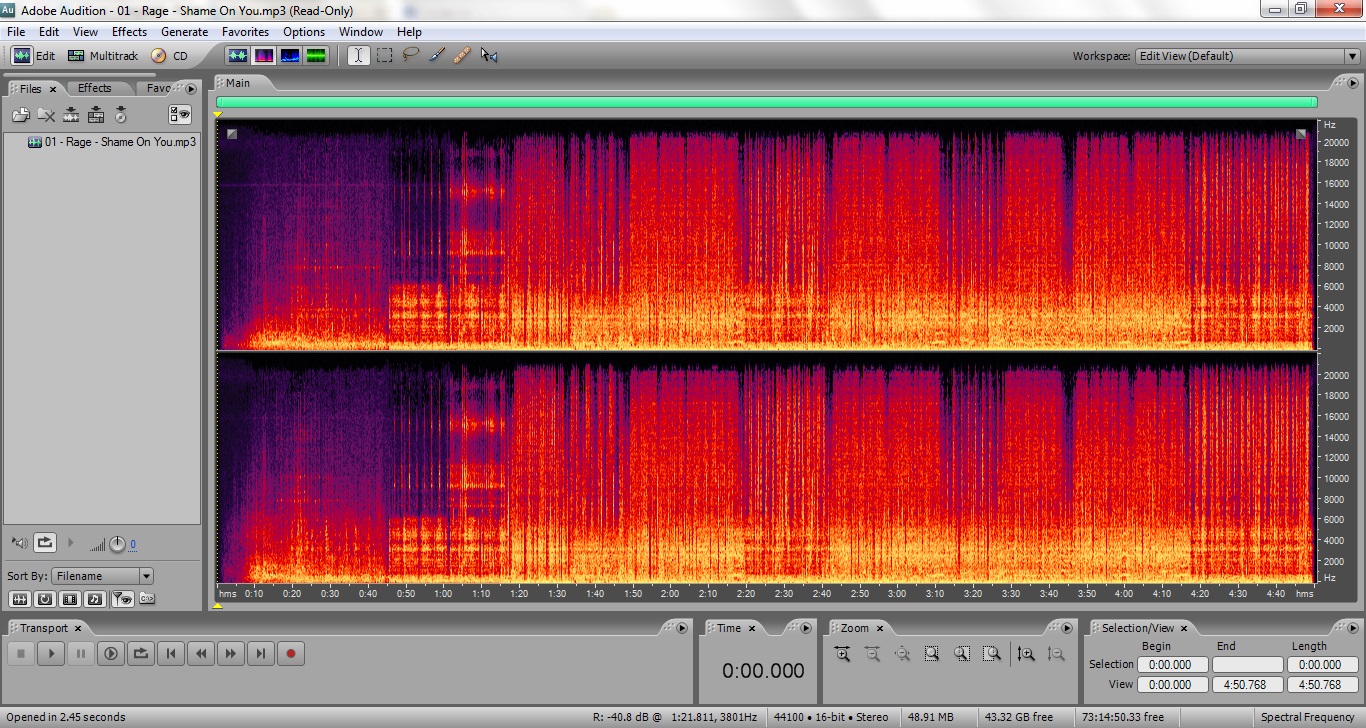Viewport: 1366px width, 728px height.
Task: Open the Effects menu
Action: 129,32
